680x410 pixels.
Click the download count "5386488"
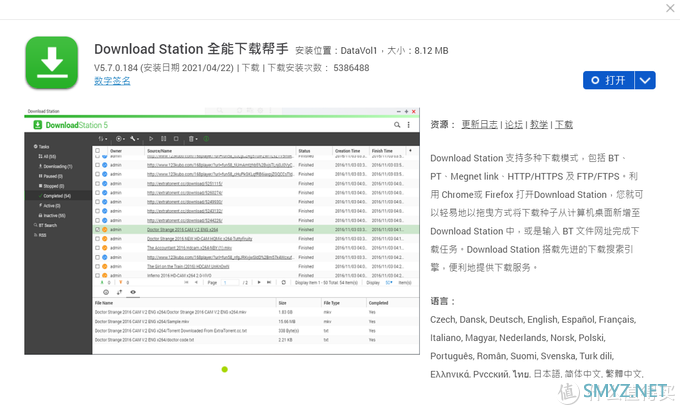(x=351, y=68)
